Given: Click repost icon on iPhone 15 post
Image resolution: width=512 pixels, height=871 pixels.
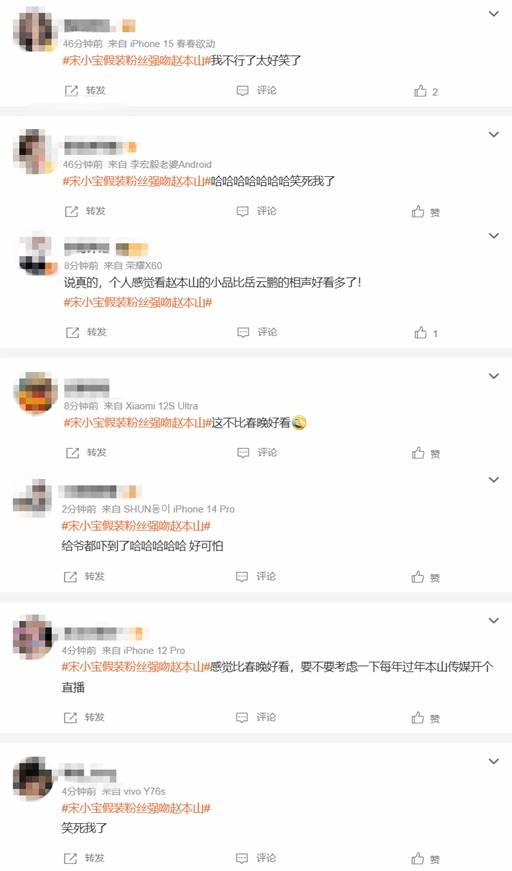Looking at the screenshot, I should (x=72, y=91).
